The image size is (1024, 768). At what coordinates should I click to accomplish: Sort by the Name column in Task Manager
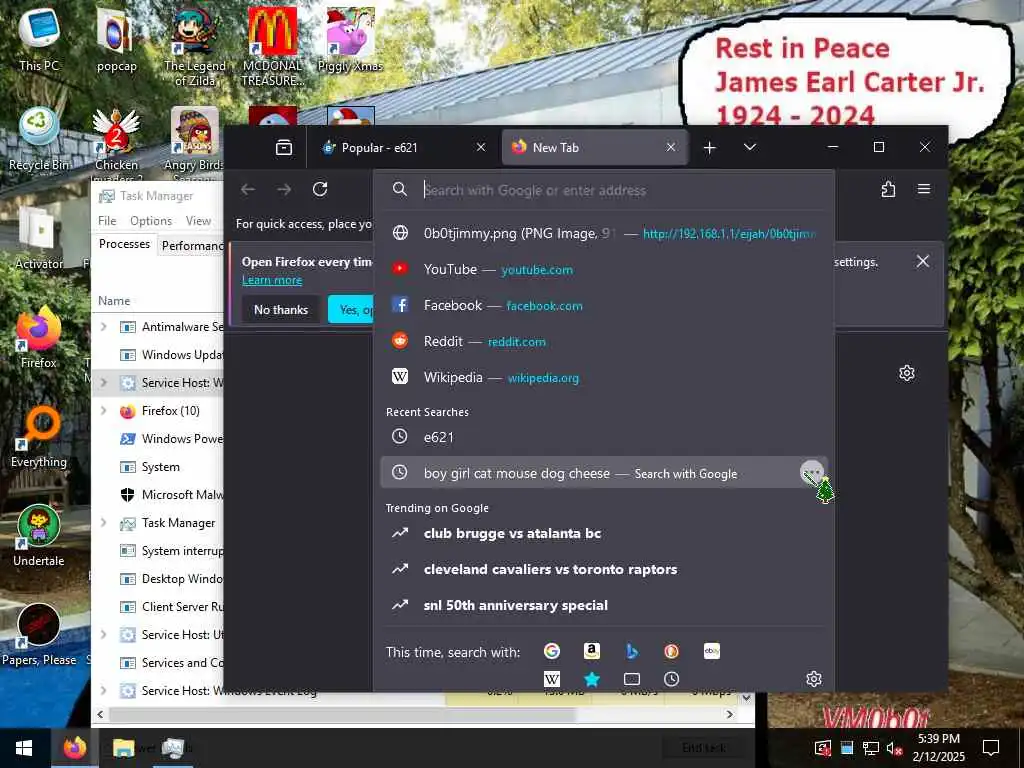coord(114,300)
